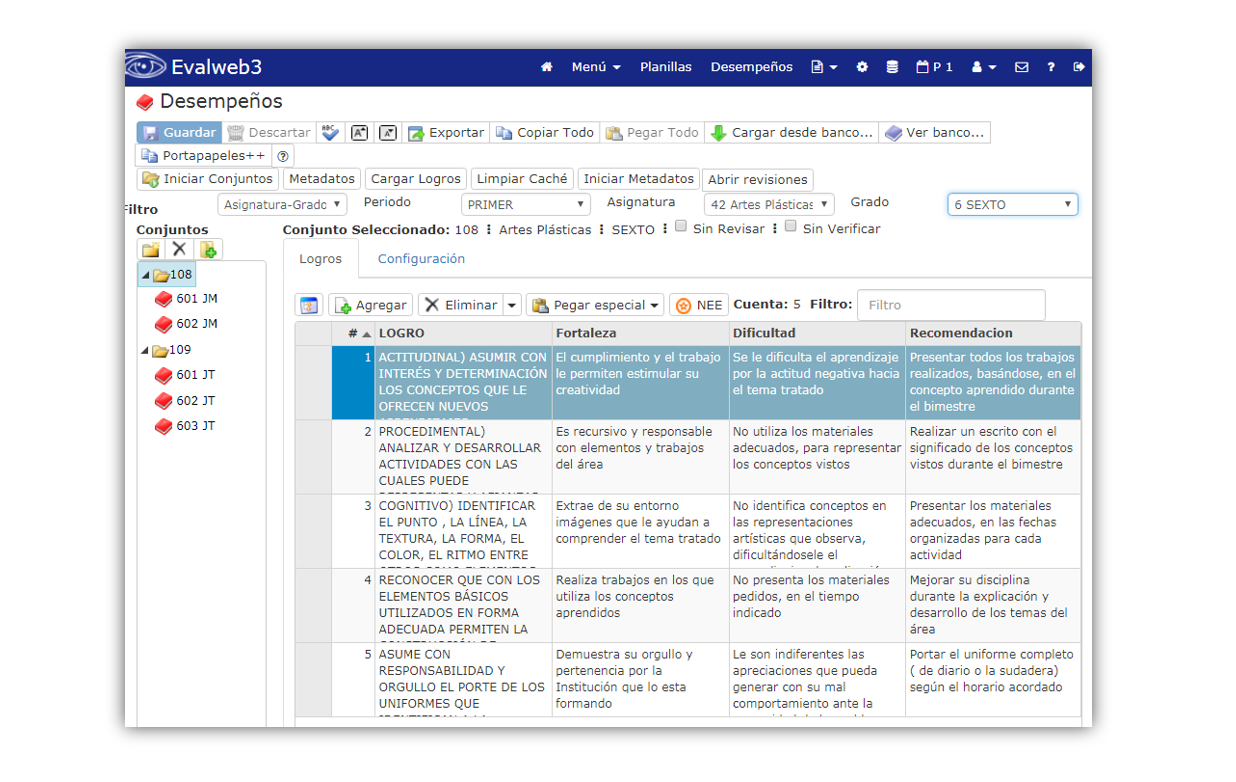Toggle the Sin Verificar checkbox
Image resolution: width=1236 pixels, height=782 pixels.
[x=790, y=227]
